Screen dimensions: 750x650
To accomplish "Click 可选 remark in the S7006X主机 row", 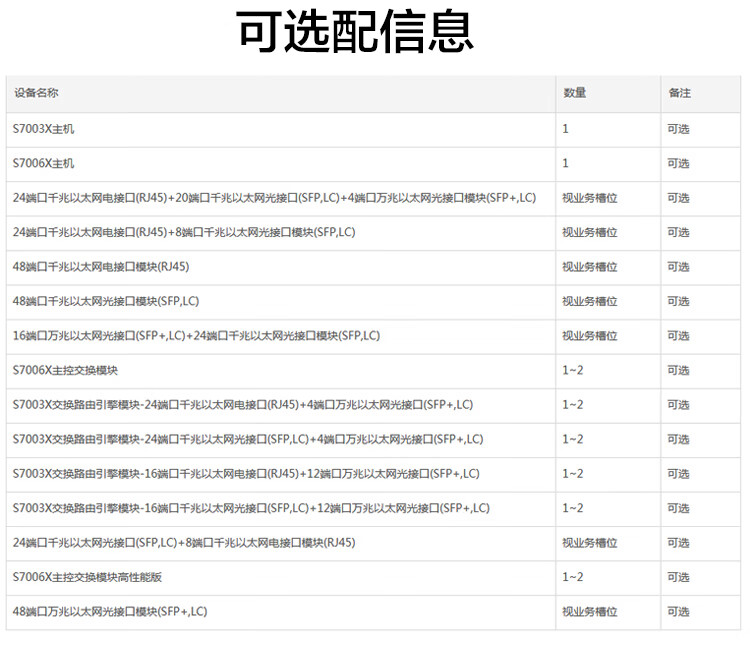I will tap(678, 163).
